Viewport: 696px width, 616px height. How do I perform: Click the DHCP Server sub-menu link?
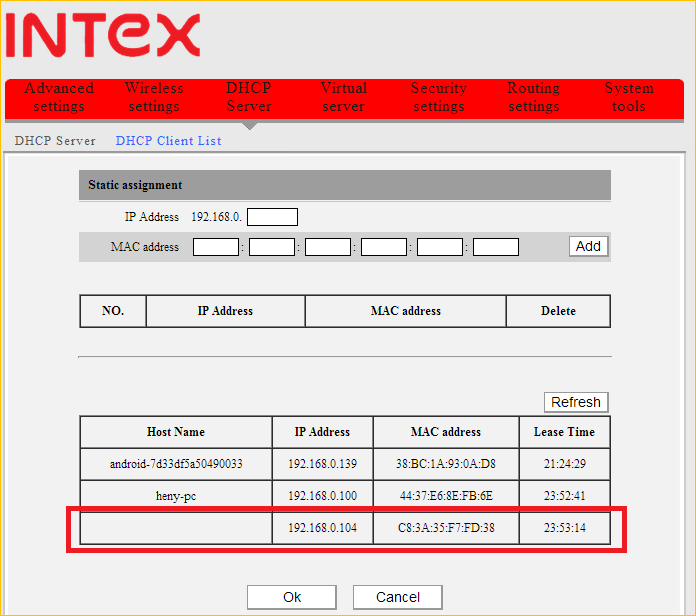coord(55,141)
